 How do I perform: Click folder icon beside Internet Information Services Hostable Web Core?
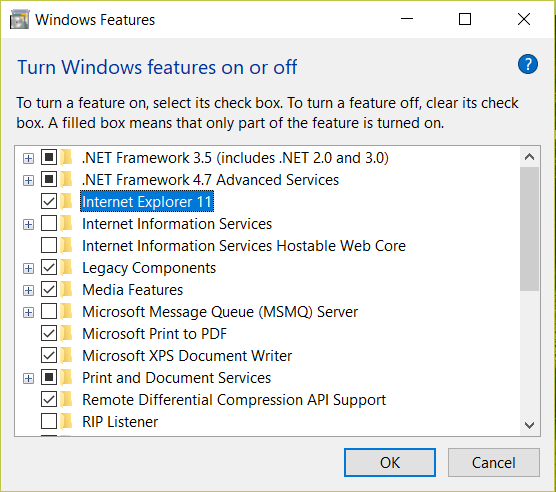coord(66,245)
